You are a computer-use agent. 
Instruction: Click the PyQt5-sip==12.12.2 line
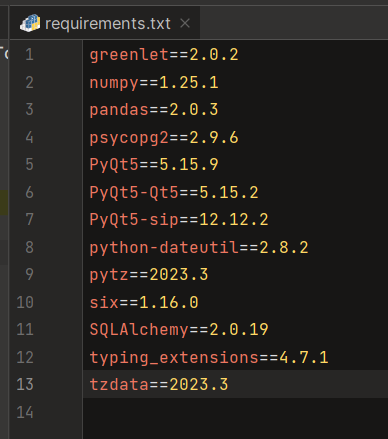click(179, 220)
